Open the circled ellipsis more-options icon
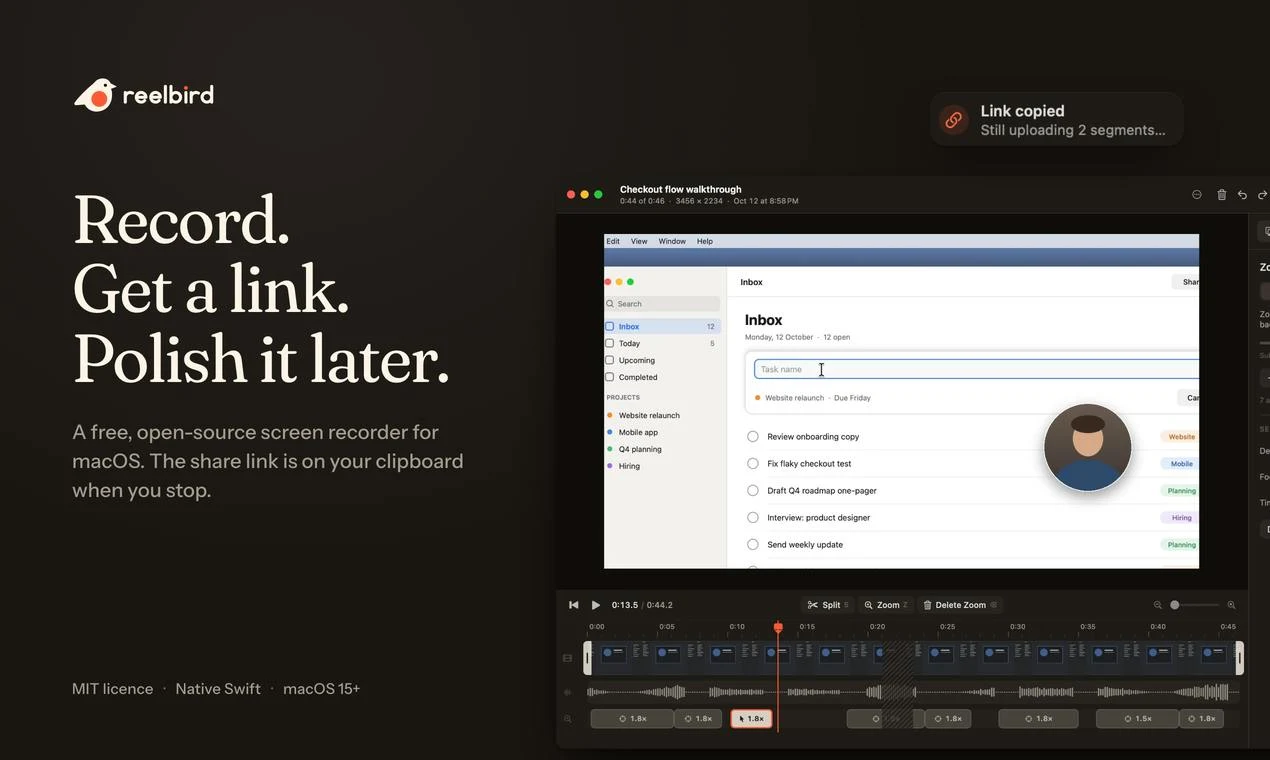 pos(1197,195)
